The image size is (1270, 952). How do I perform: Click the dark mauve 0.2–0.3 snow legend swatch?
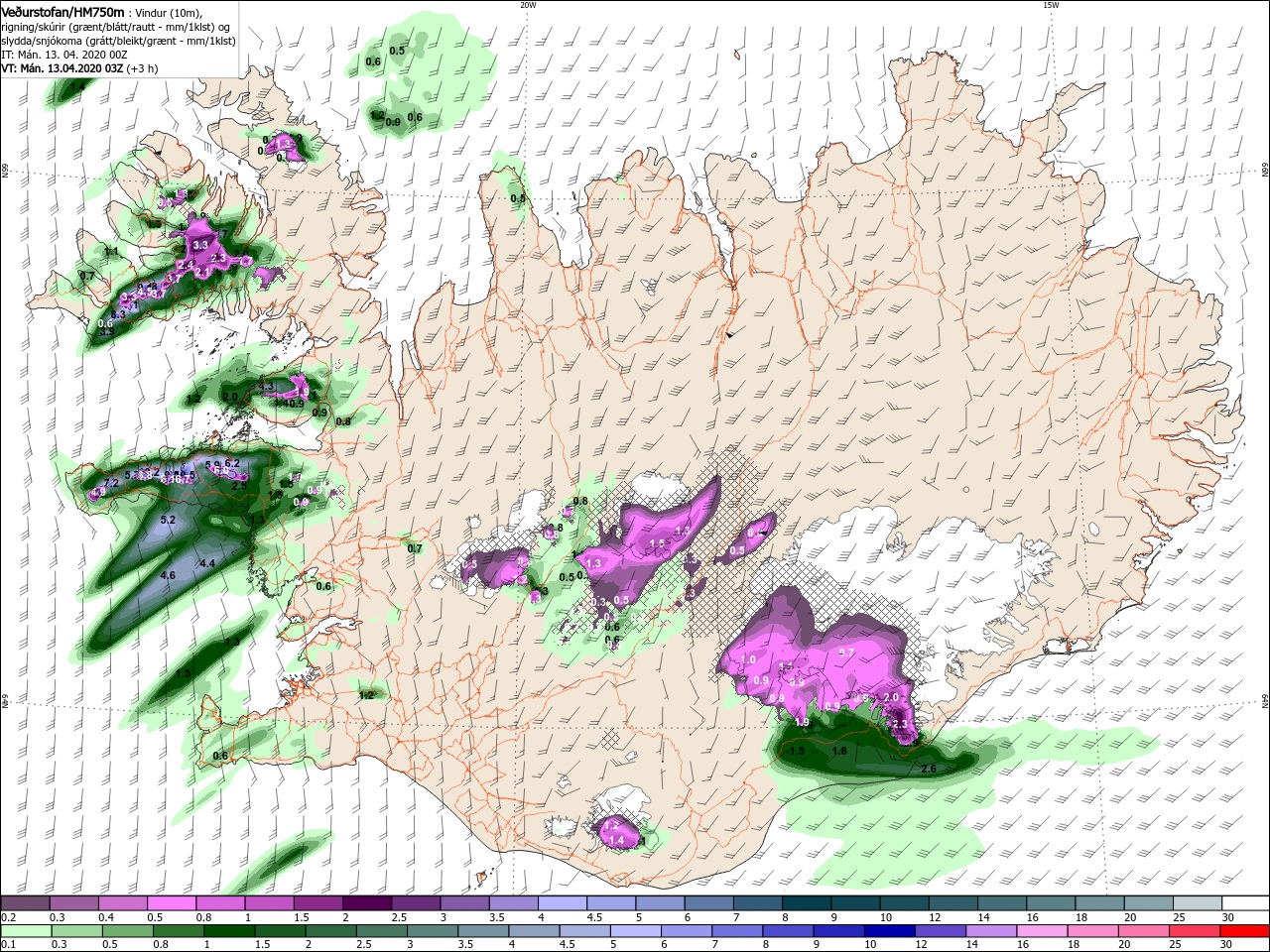pos(25,904)
